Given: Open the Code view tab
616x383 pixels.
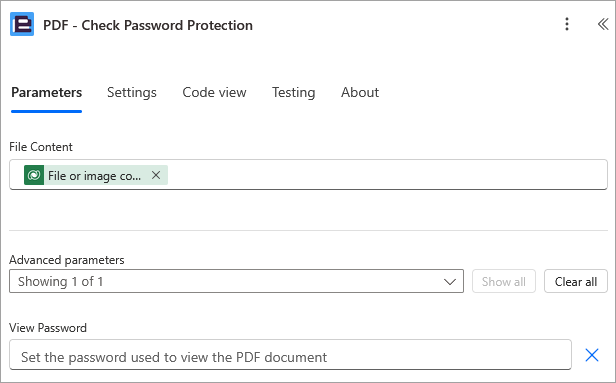Looking at the screenshot, I should click(x=214, y=93).
